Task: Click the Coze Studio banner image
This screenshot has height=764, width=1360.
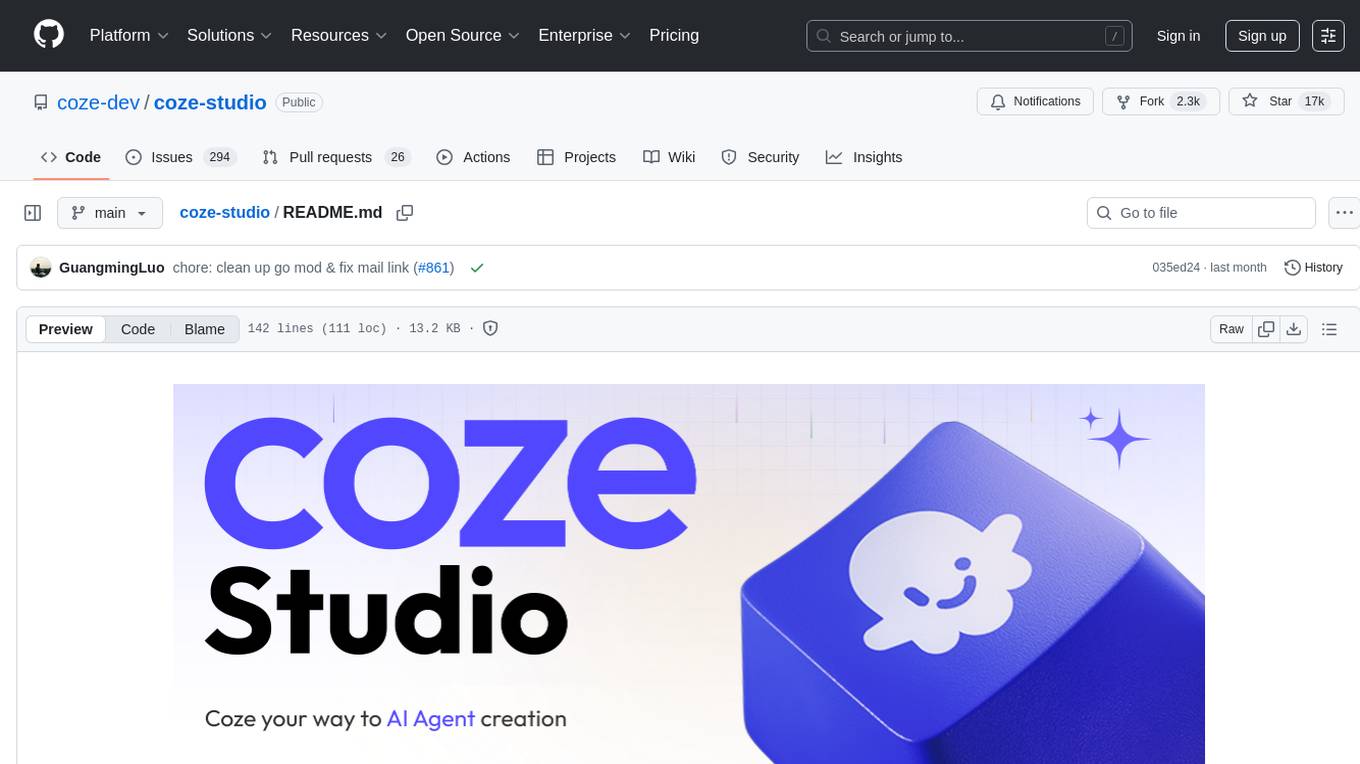Action: [689, 574]
